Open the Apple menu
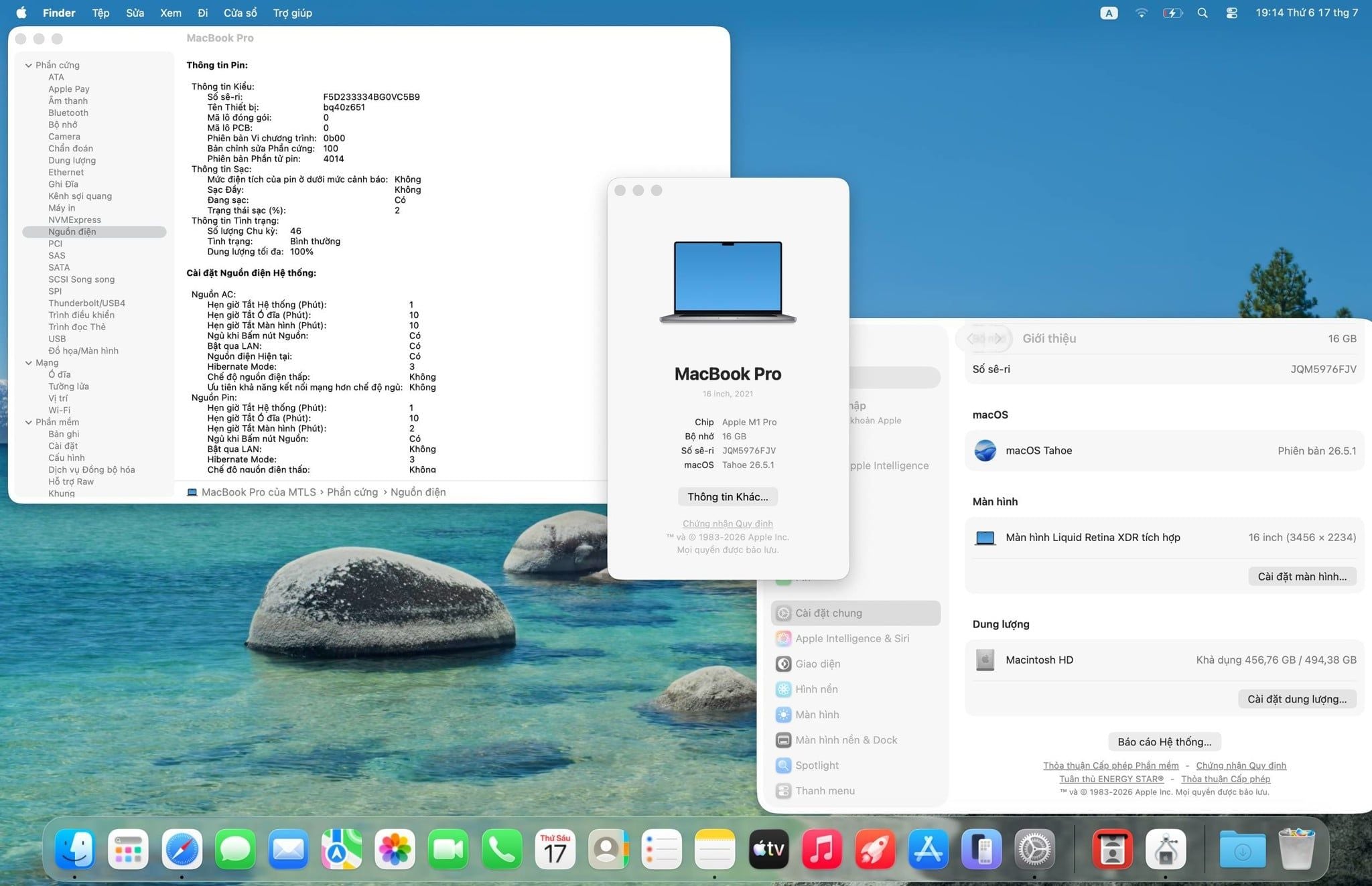 pyautogui.click(x=21, y=13)
